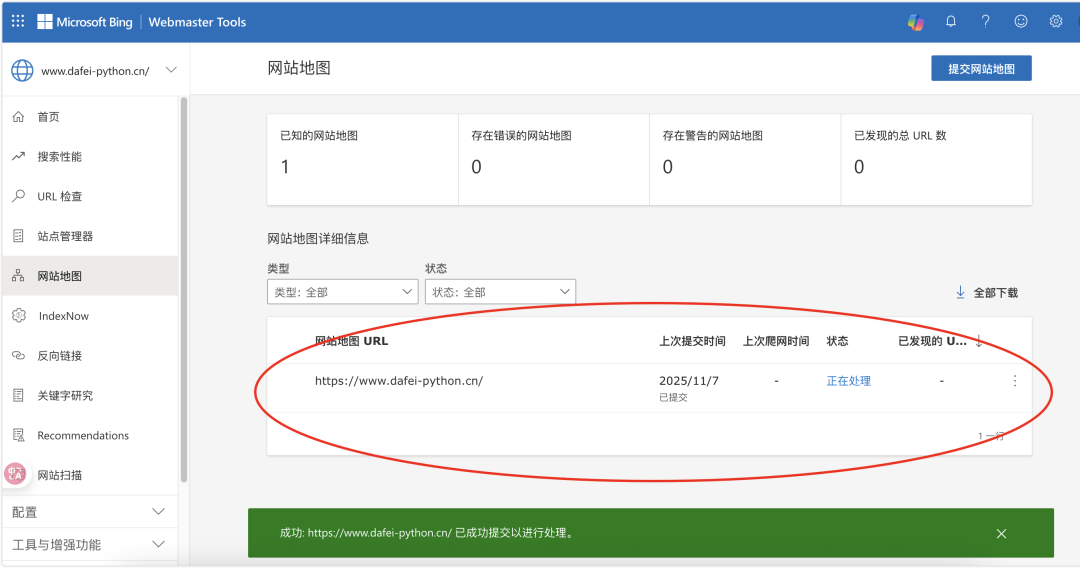Open the app launcher grid icon
Viewport: 1080px width, 568px height.
click(18, 21)
